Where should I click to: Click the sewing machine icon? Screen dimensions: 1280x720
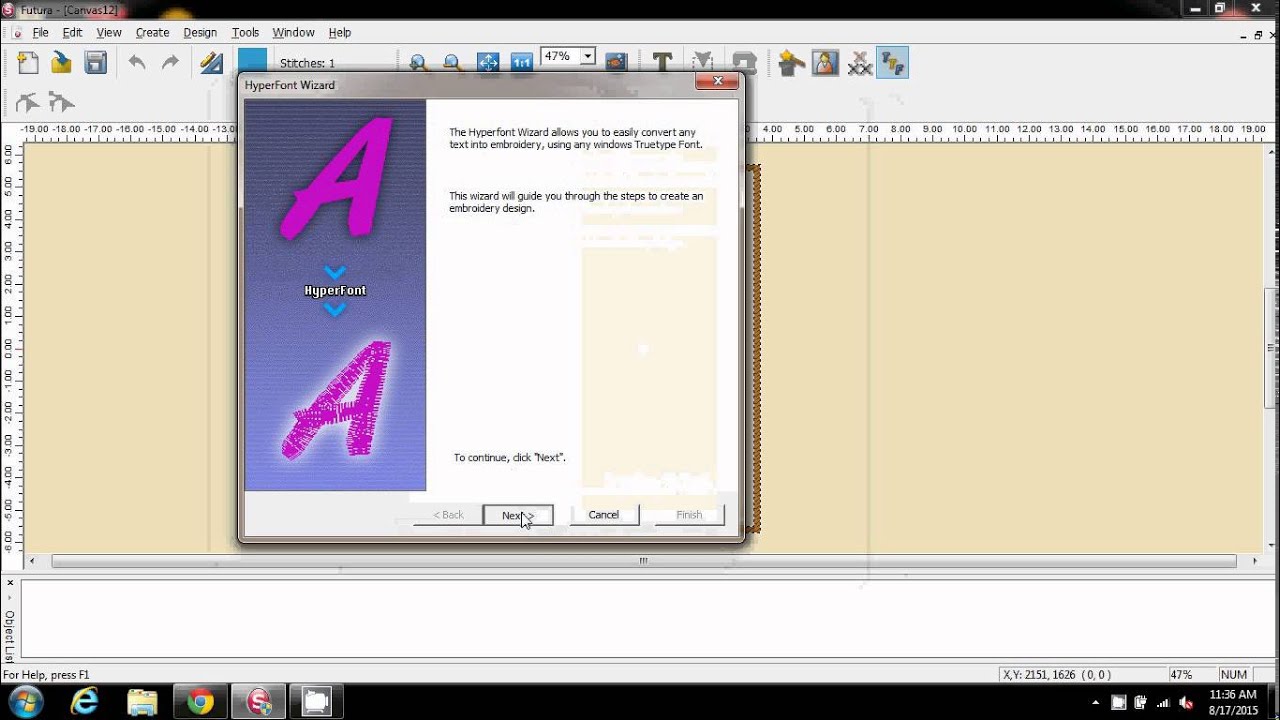tap(744, 63)
